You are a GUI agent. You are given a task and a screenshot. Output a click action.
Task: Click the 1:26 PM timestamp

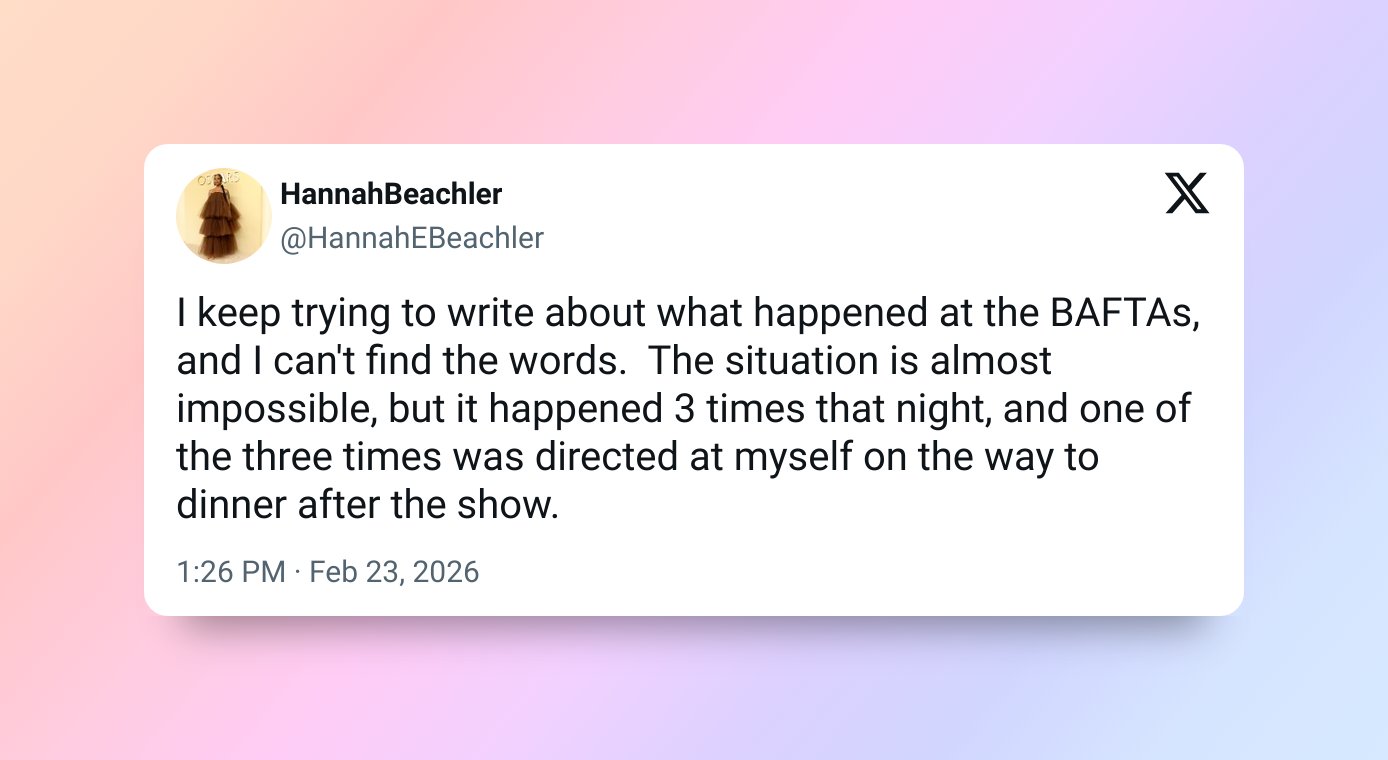(x=230, y=572)
